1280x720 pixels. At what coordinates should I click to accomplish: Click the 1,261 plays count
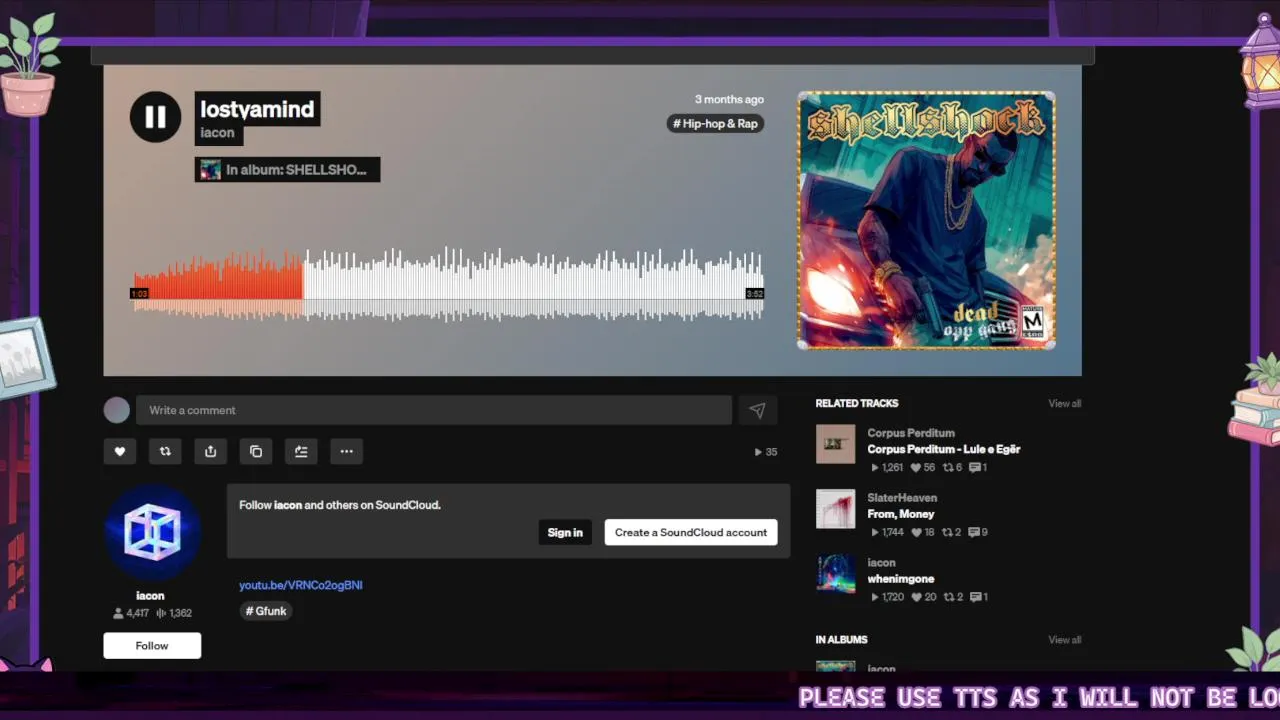pos(888,468)
